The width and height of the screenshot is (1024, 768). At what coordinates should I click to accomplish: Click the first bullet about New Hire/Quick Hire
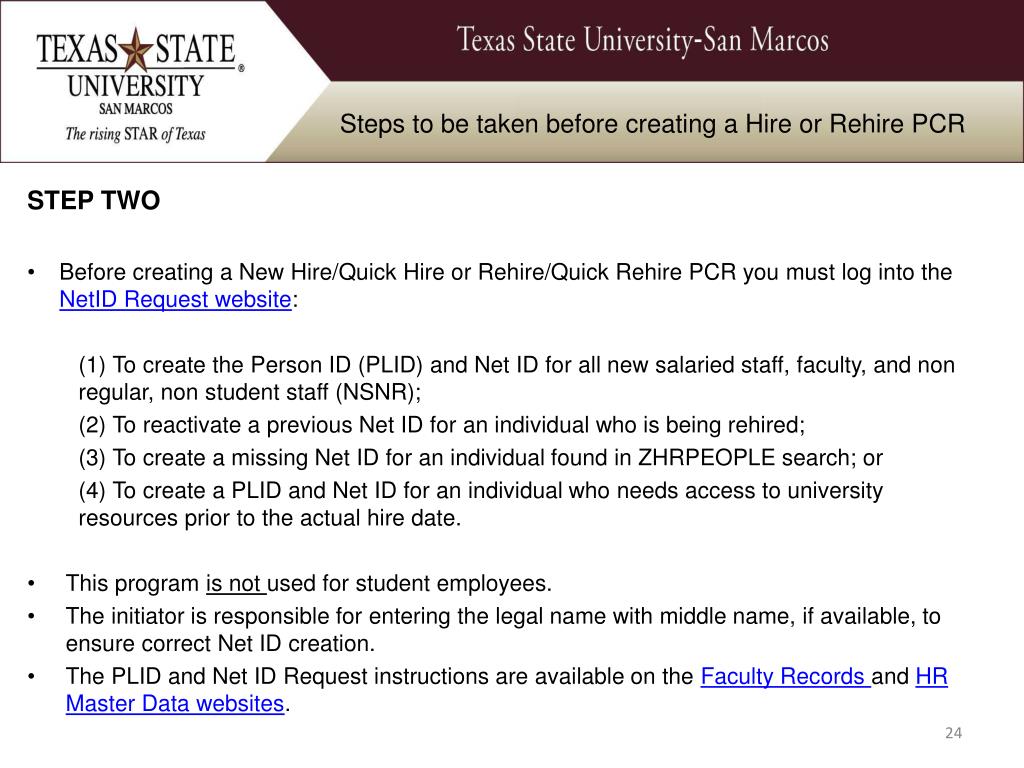[x=505, y=285]
